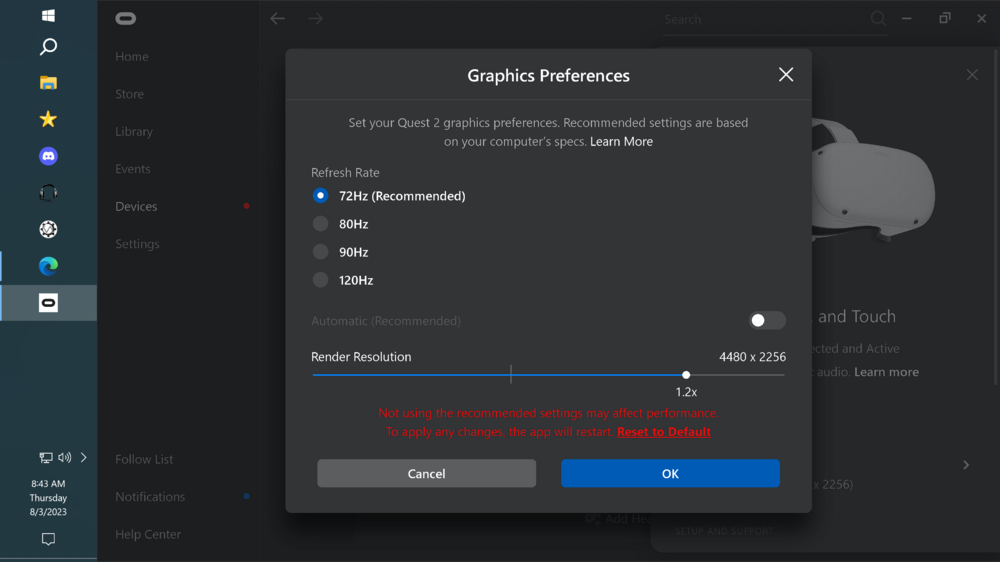Open the volume tray icon
1000x562 pixels.
64,457
